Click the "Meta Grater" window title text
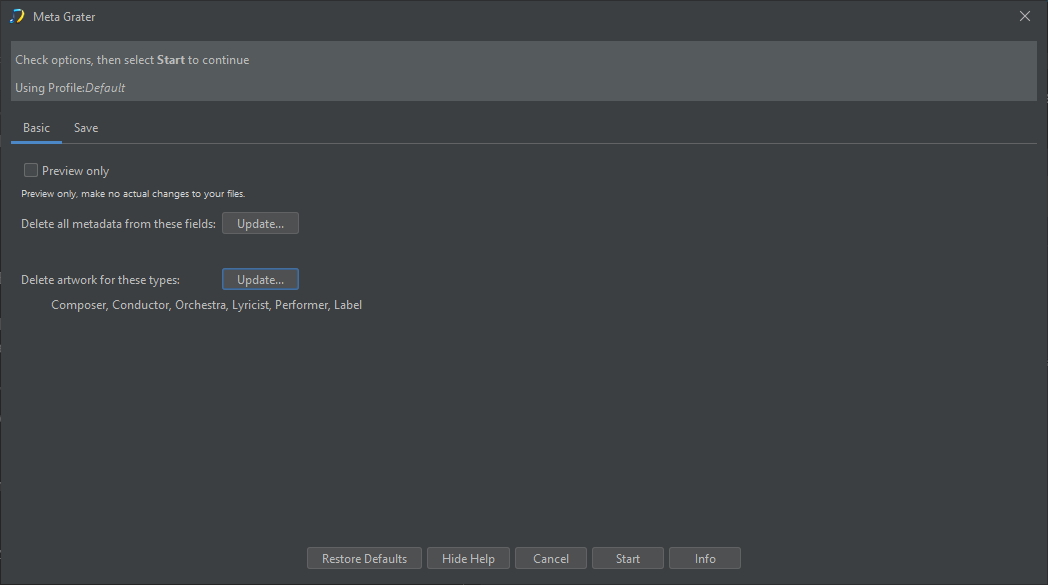The width and height of the screenshot is (1048, 585). (64, 17)
